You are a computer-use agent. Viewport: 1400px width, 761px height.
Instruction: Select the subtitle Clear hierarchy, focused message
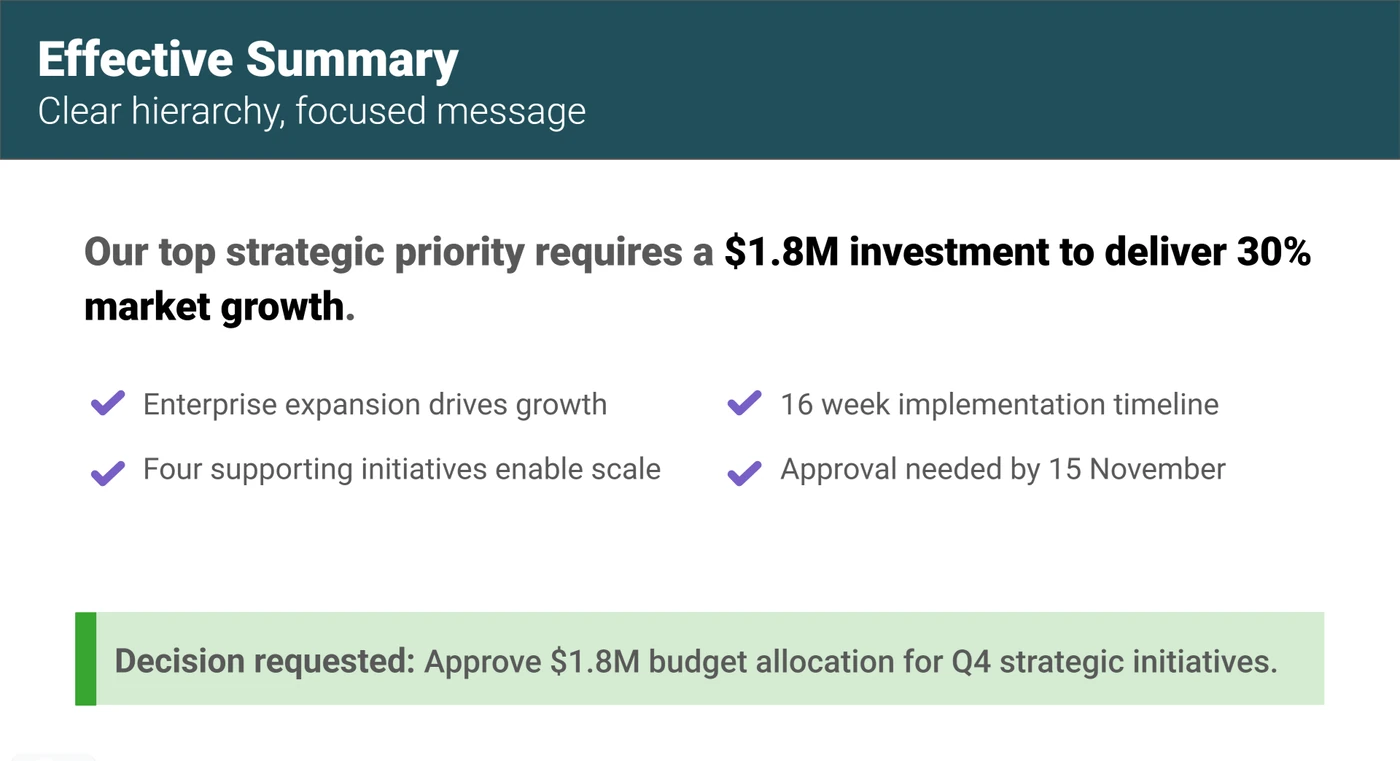[312, 111]
